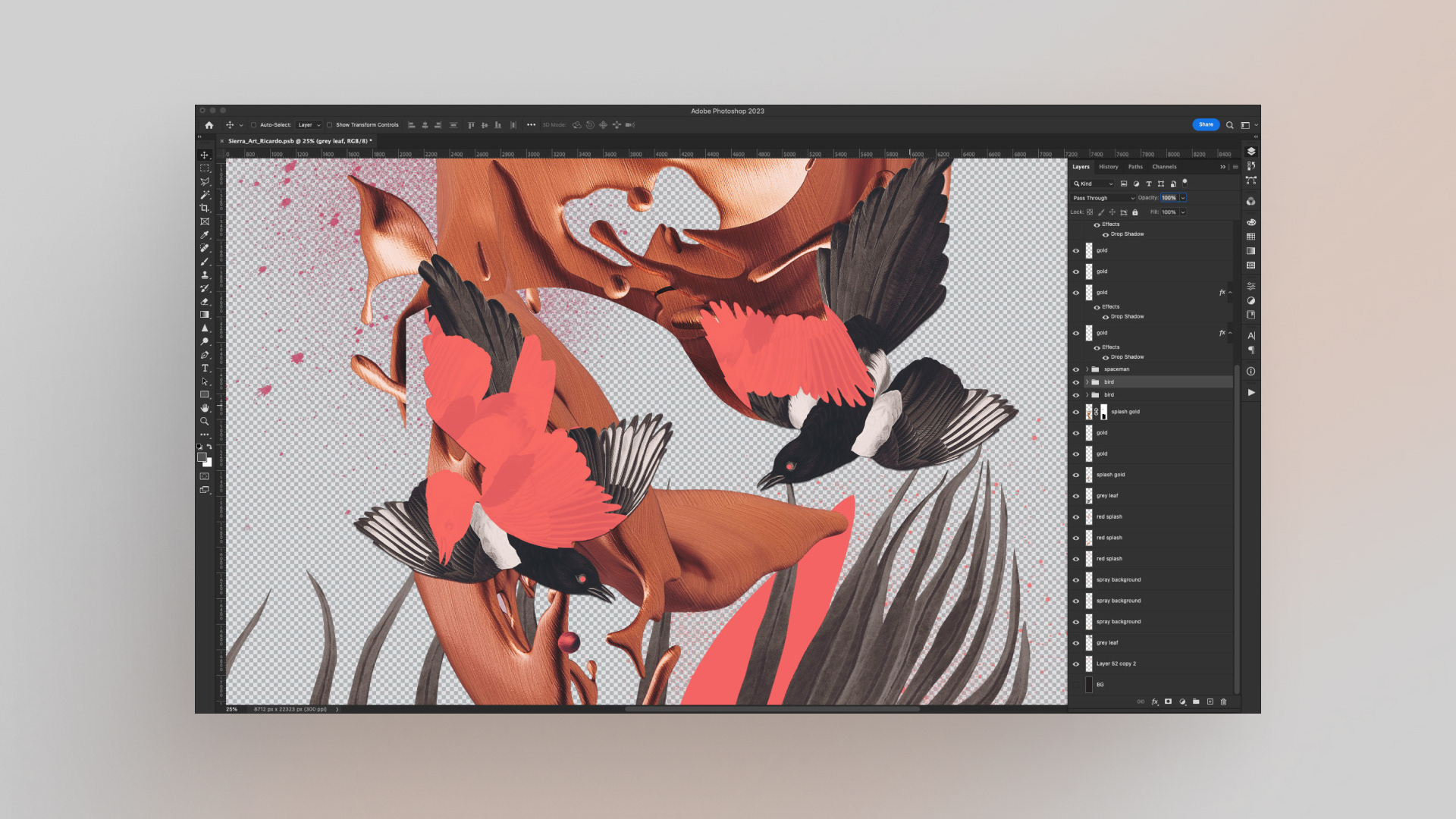
Task: Enable Show Transform Controls checkbox
Action: pos(330,125)
